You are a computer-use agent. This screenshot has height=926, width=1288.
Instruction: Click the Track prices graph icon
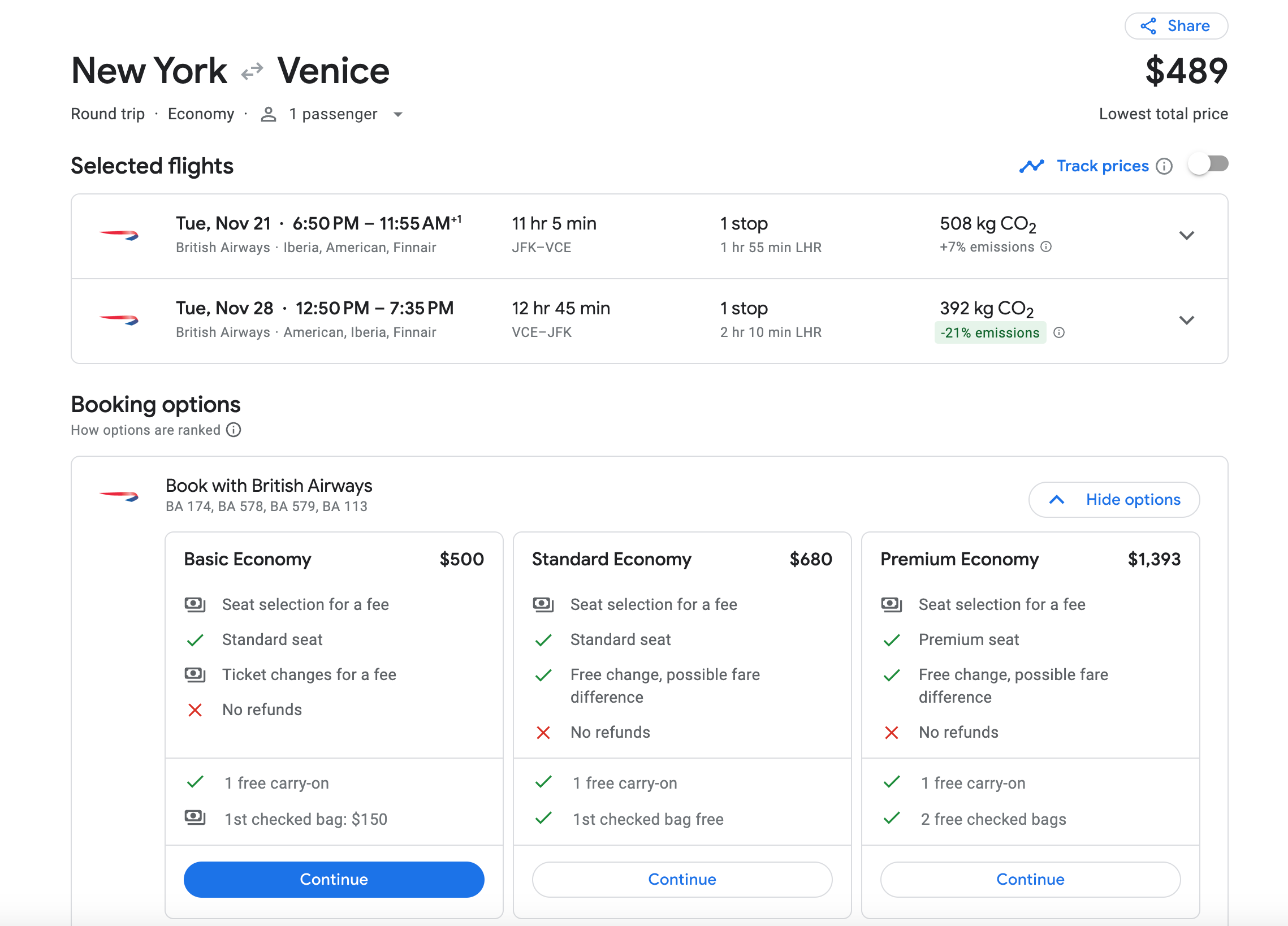1031,166
